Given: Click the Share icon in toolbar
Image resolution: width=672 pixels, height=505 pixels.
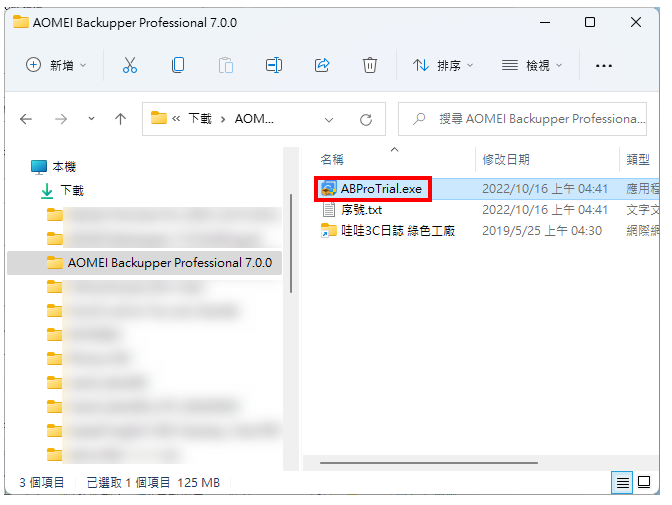Looking at the screenshot, I should (x=322, y=65).
